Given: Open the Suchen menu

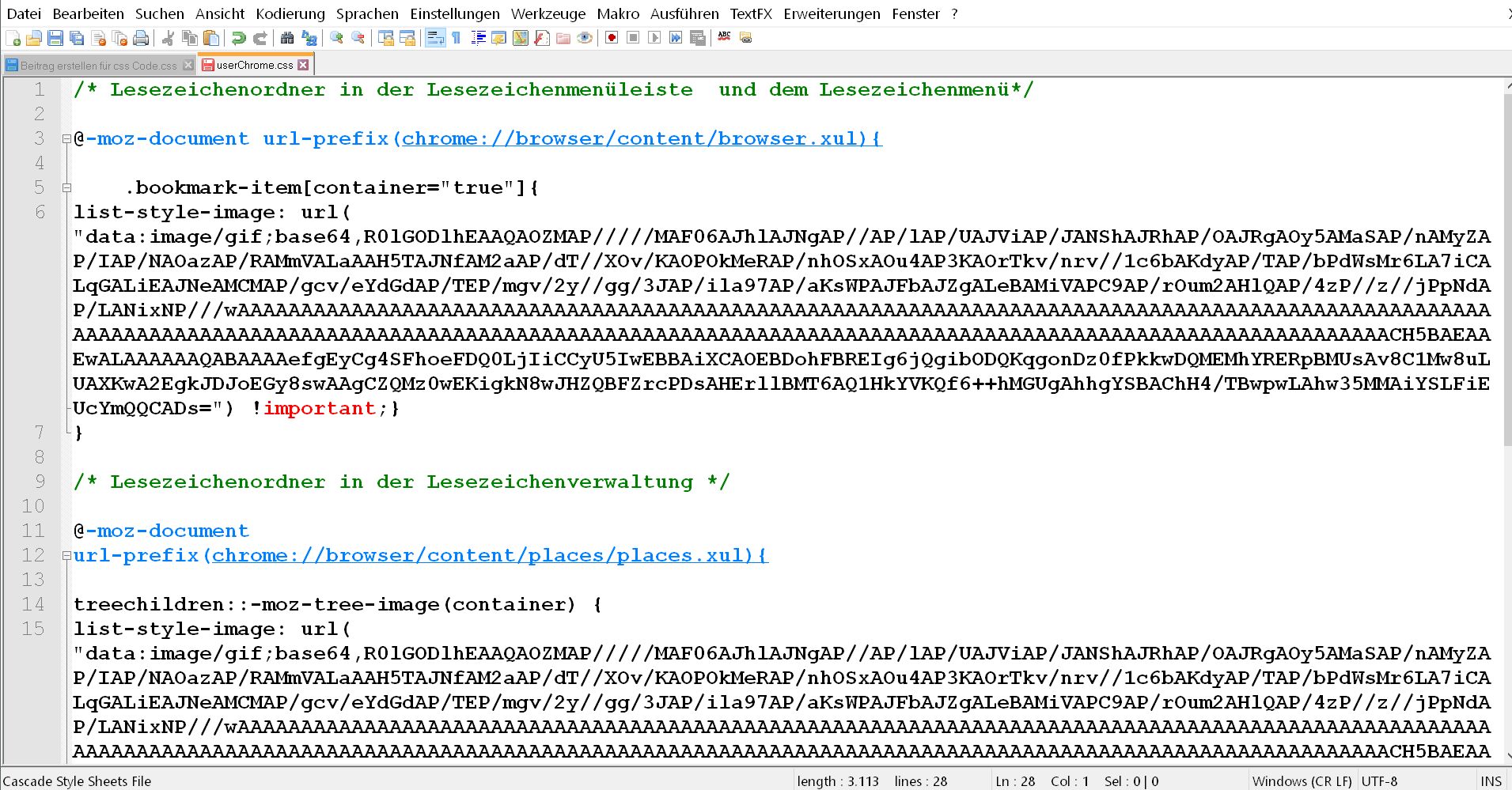Looking at the screenshot, I should click(159, 13).
